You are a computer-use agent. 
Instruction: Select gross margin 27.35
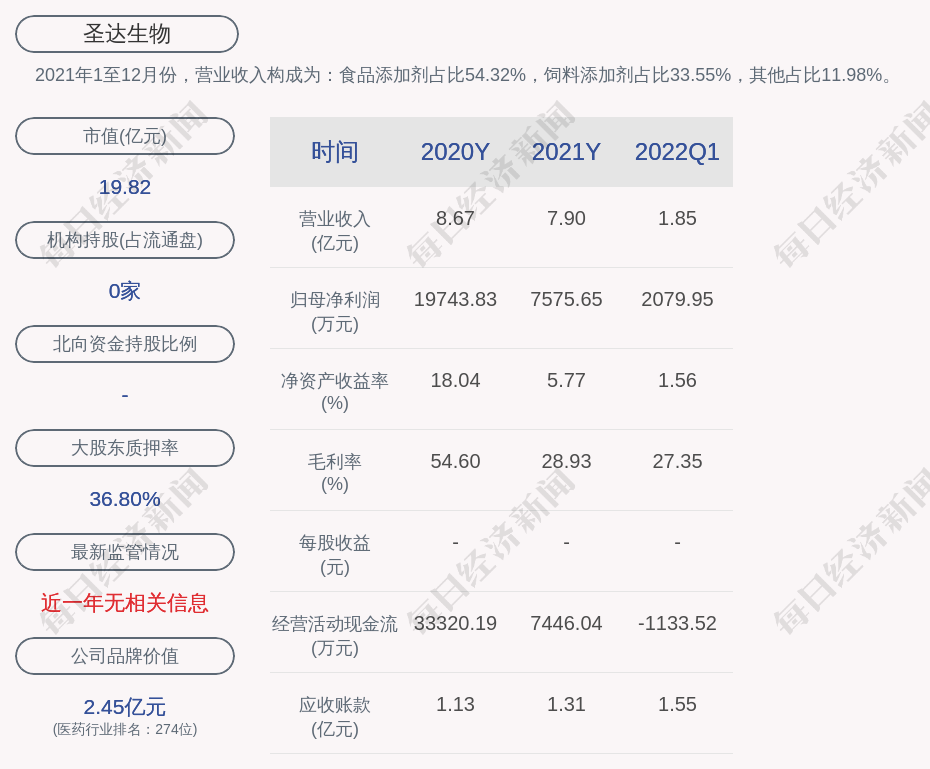677,461
